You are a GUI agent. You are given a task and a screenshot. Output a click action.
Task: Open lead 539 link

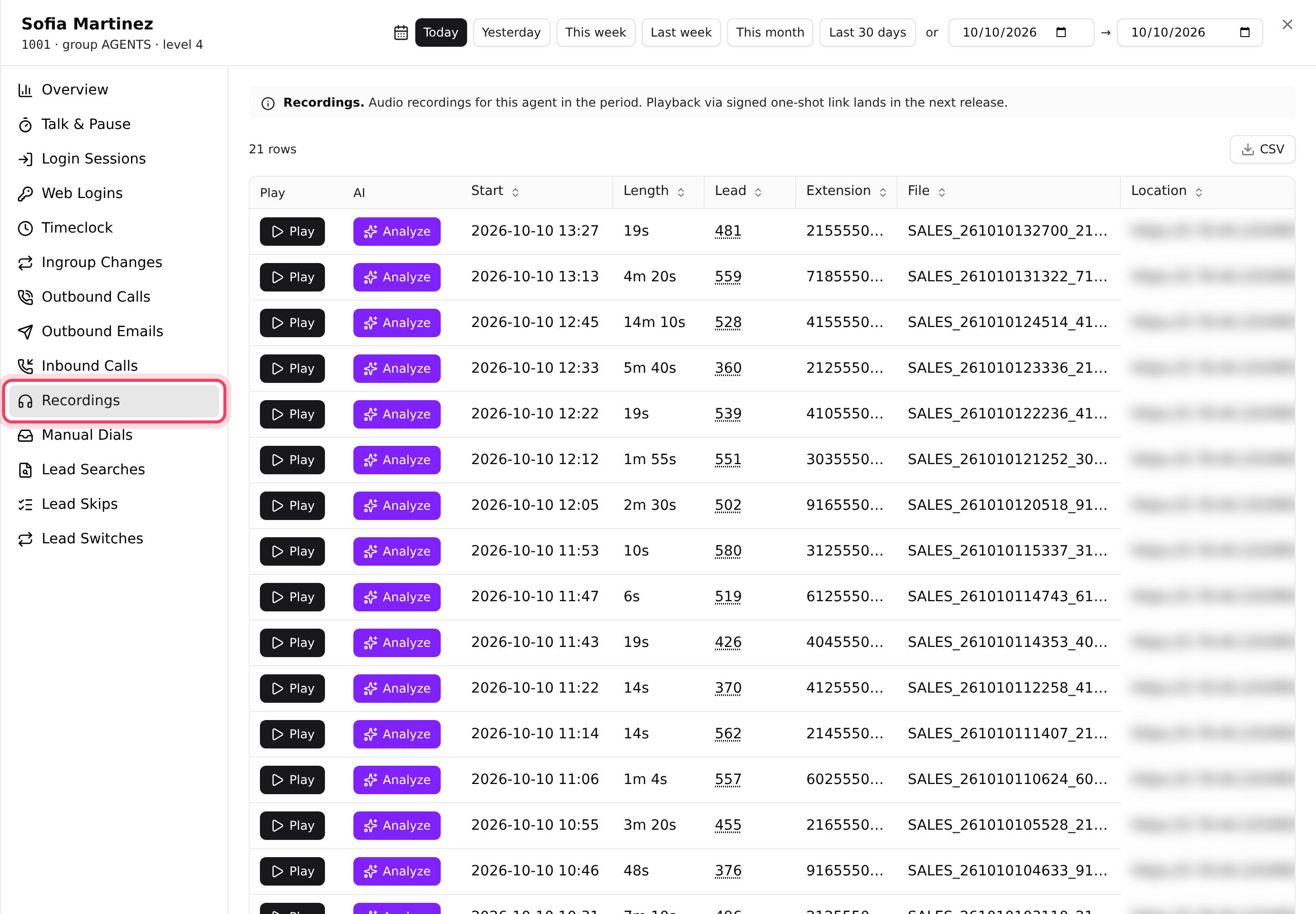728,413
